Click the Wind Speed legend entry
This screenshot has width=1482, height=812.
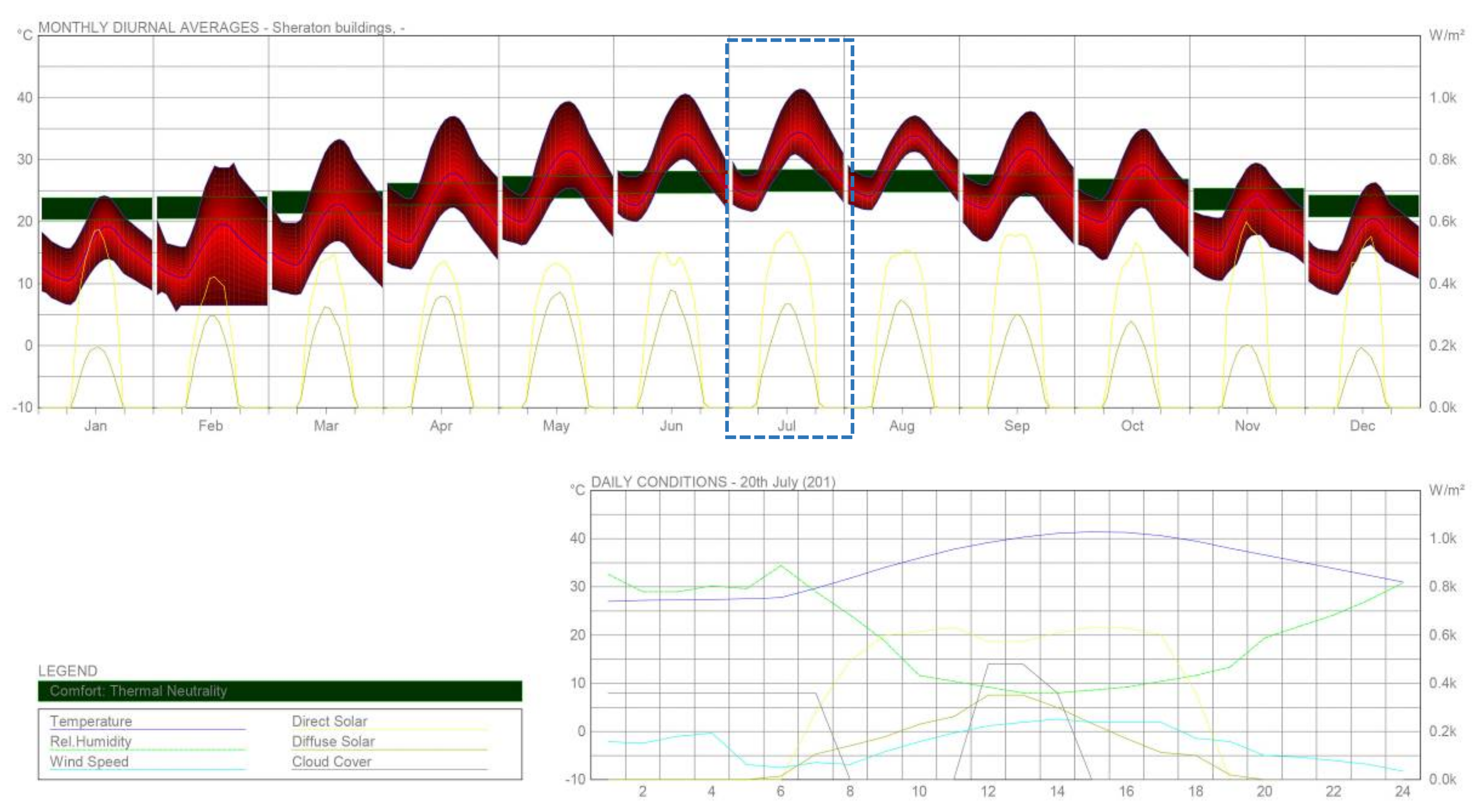89,761
